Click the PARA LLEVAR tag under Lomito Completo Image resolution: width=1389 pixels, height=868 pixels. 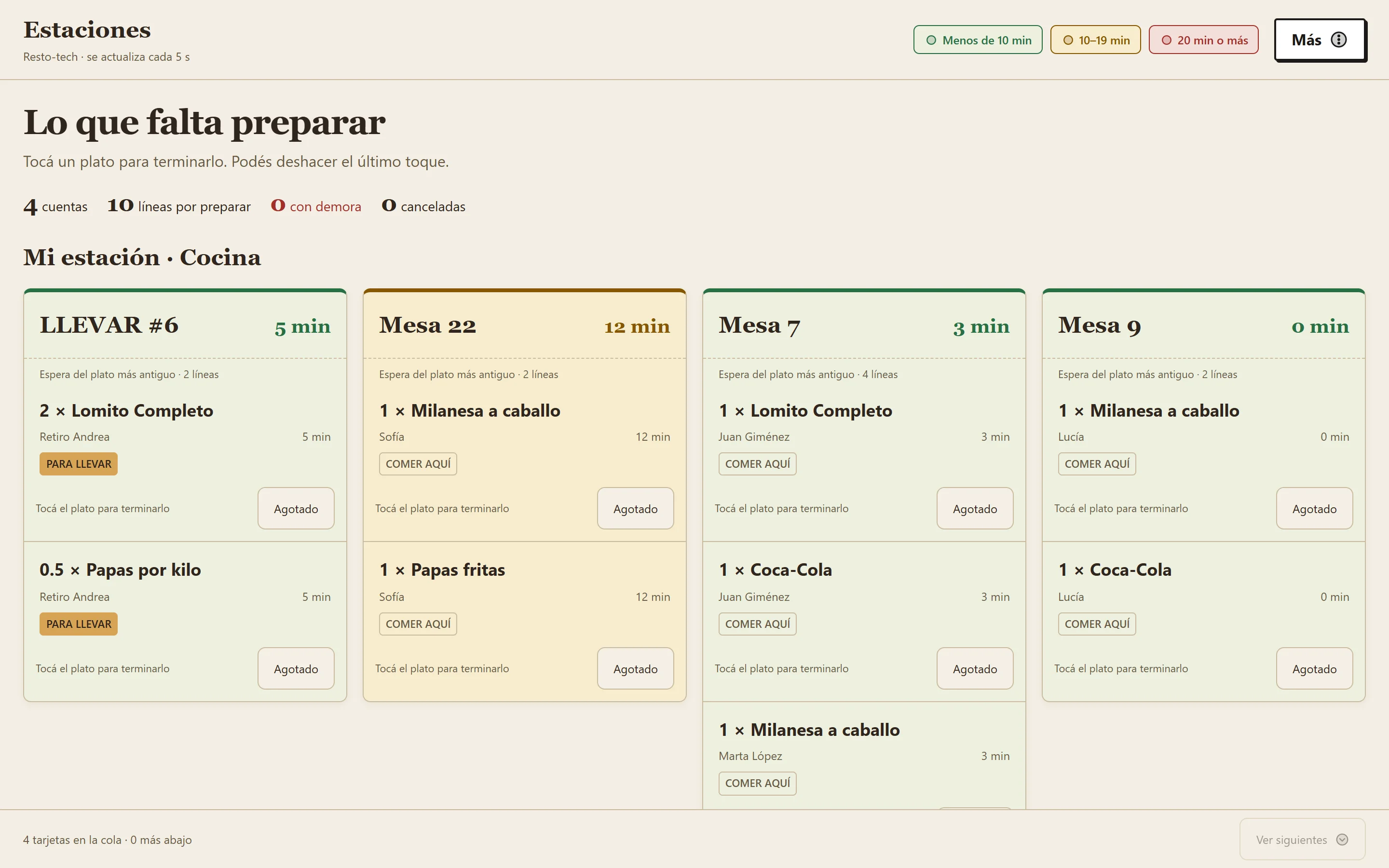tap(79, 464)
